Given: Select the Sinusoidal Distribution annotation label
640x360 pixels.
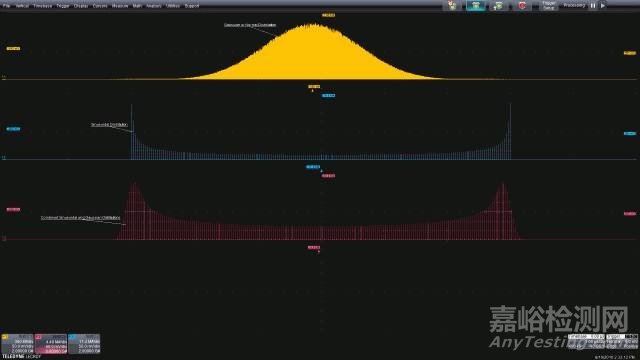Looking at the screenshot, I should click(109, 124).
